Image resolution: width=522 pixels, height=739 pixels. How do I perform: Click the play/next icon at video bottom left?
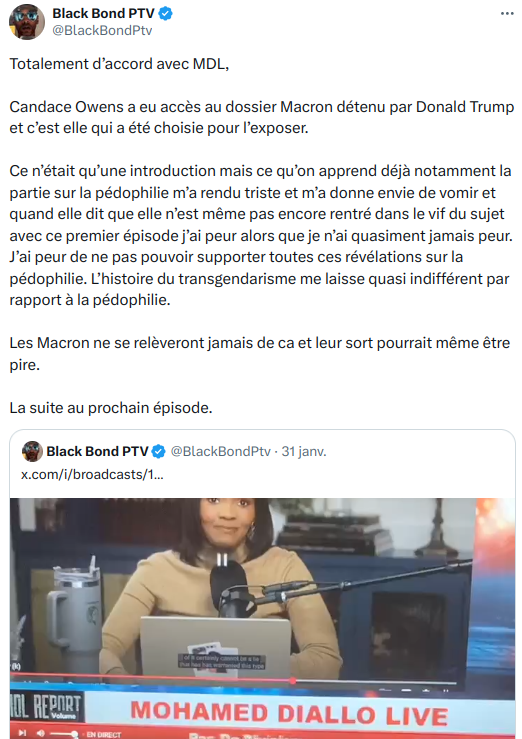click(x=22, y=733)
